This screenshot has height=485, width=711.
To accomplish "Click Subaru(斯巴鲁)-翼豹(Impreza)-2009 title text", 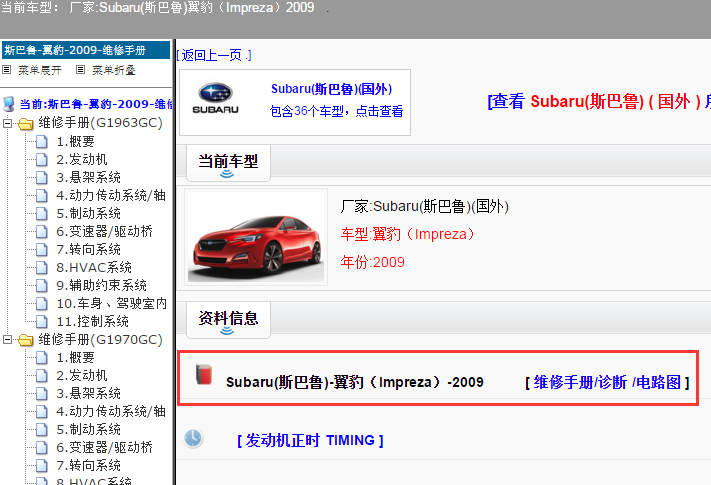I will 355,382.
